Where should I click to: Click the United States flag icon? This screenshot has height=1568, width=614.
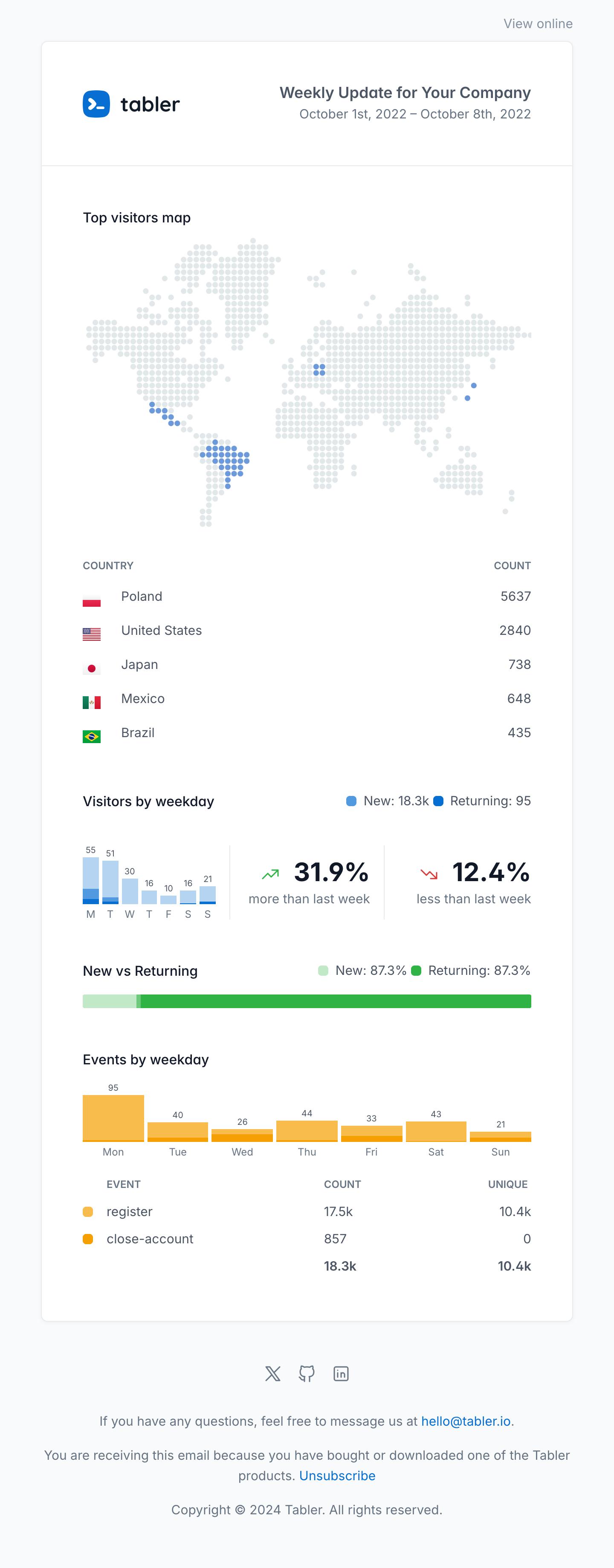coord(91,634)
